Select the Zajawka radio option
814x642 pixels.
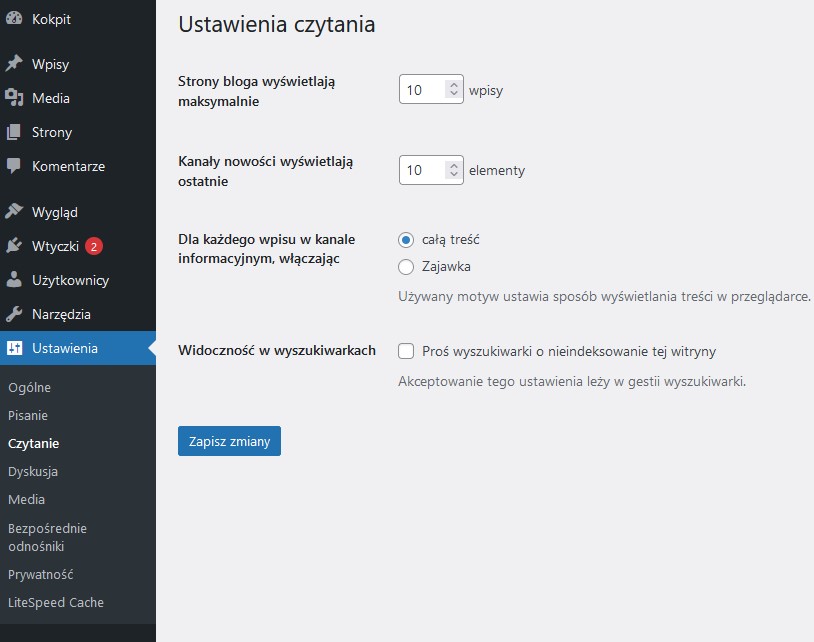click(406, 267)
